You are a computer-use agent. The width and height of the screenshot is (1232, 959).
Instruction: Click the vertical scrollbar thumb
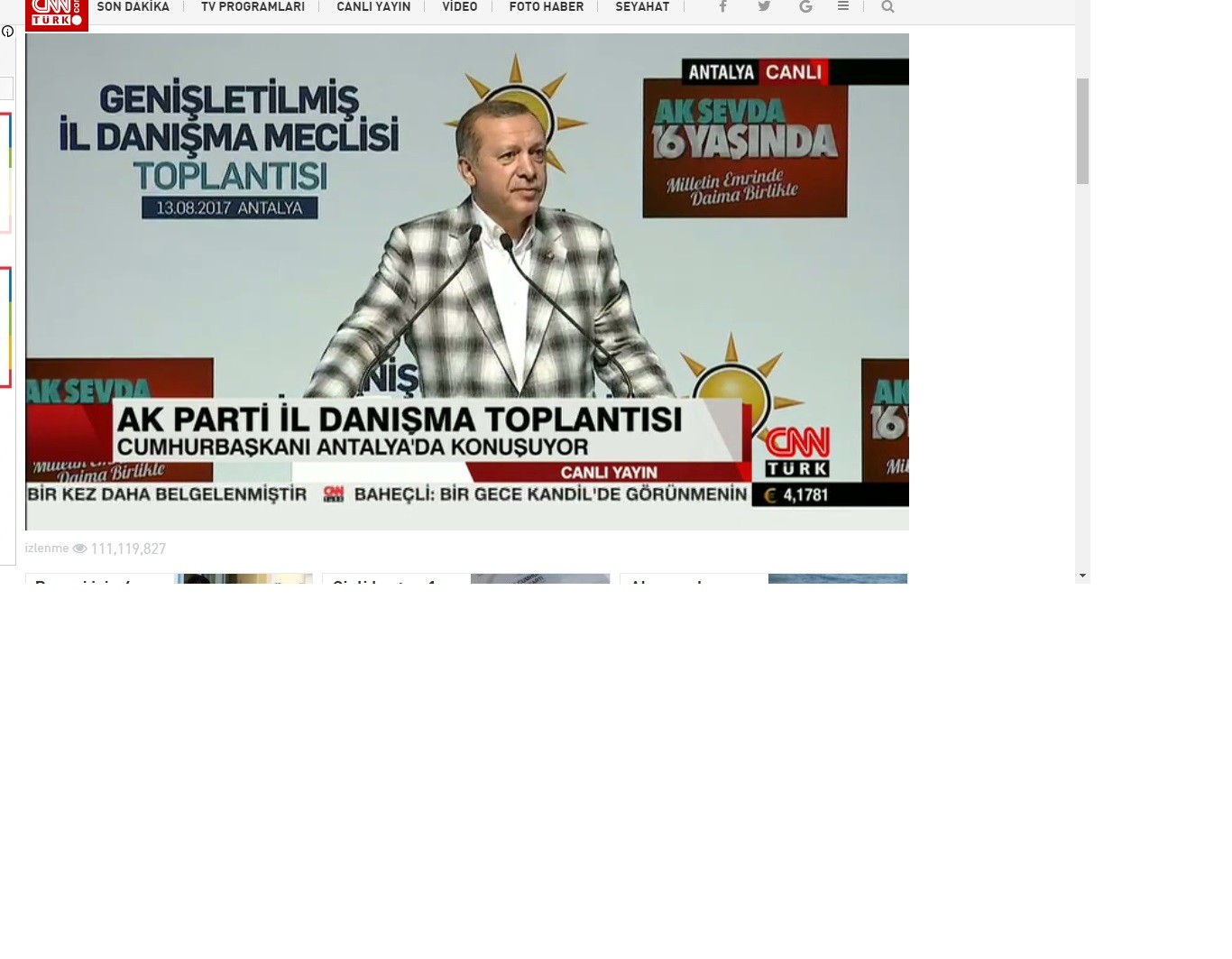click(x=1082, y=131)
